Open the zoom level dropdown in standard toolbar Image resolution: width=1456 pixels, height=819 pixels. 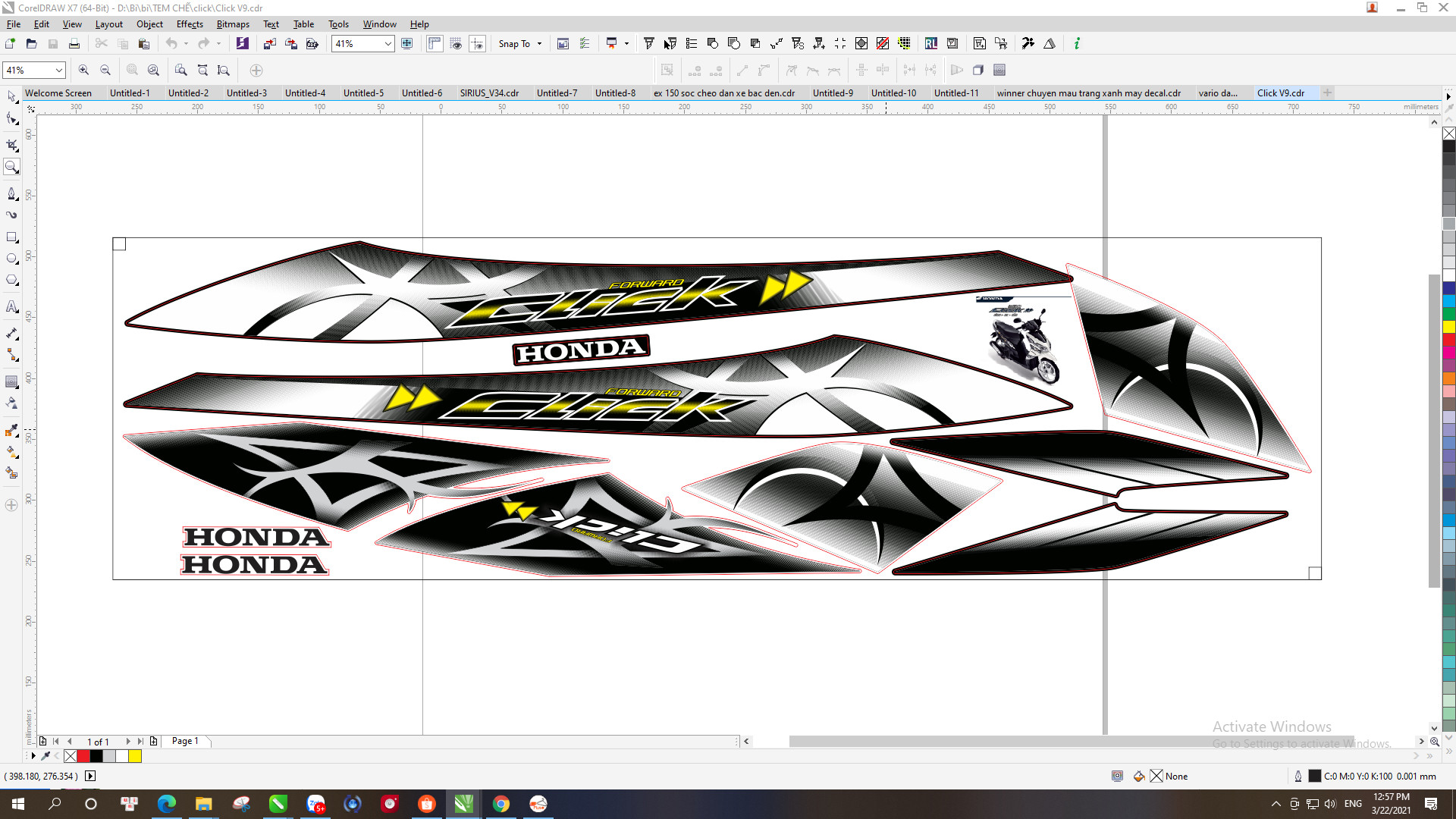(x=388, y=44)
